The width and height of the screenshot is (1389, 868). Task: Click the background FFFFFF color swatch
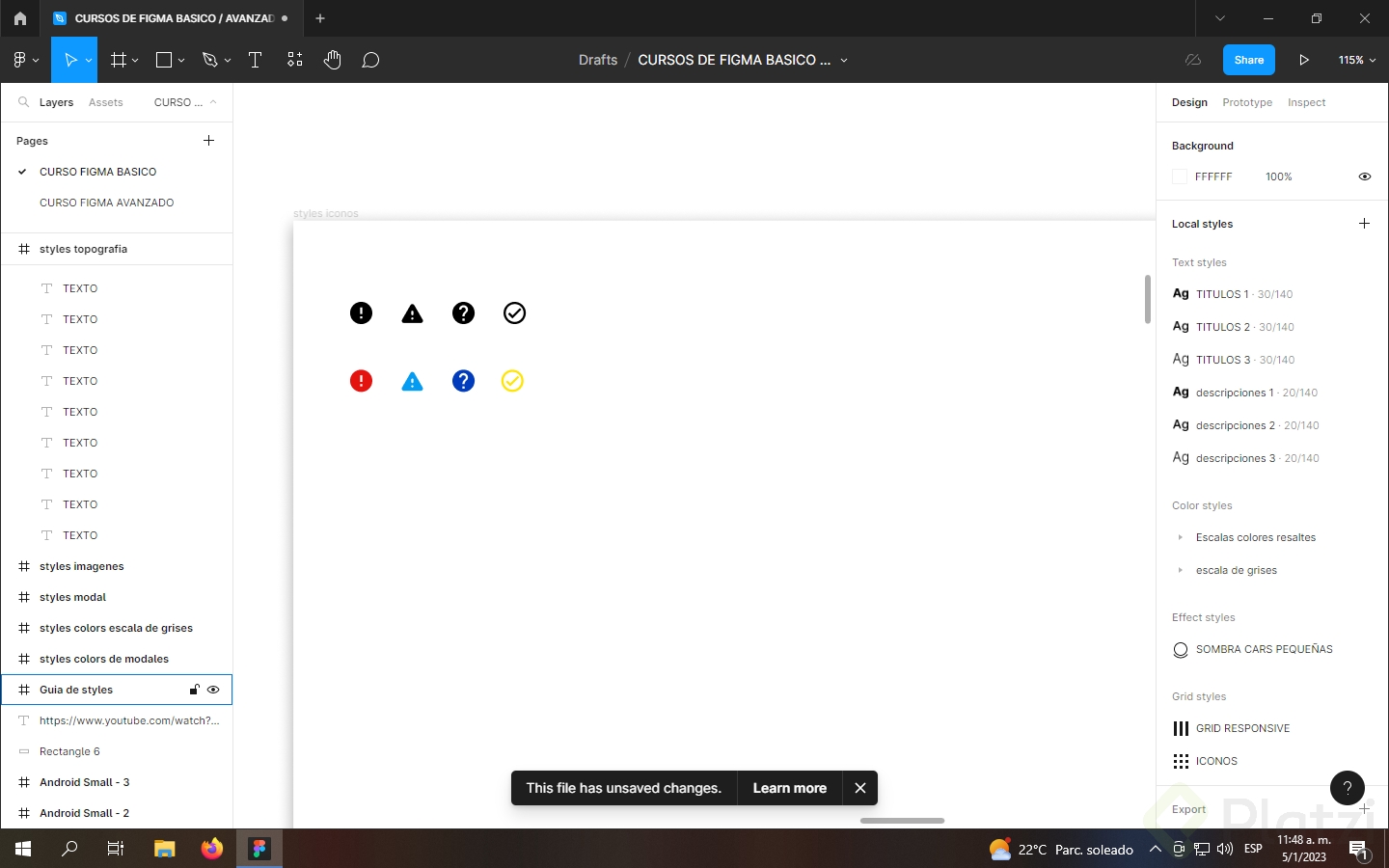1179,176
